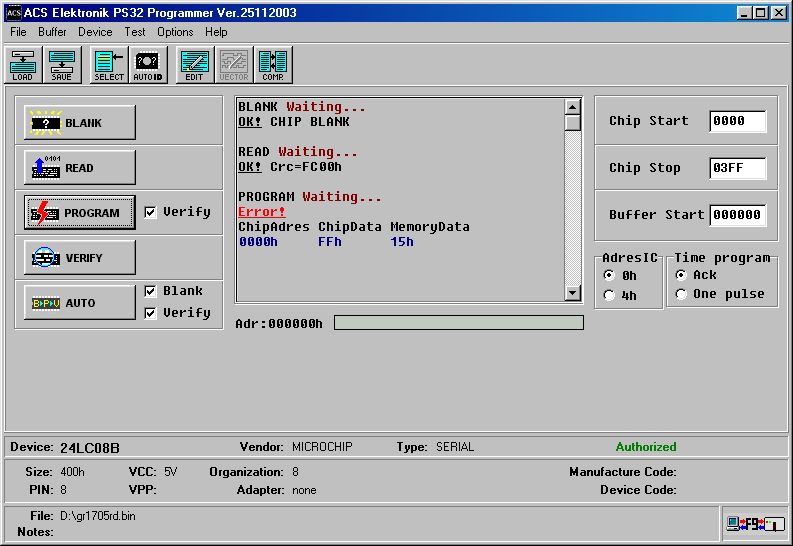Click the connection status icon at bottom right
This screenshot has width=793, height=546.
[x=755, y=522]
